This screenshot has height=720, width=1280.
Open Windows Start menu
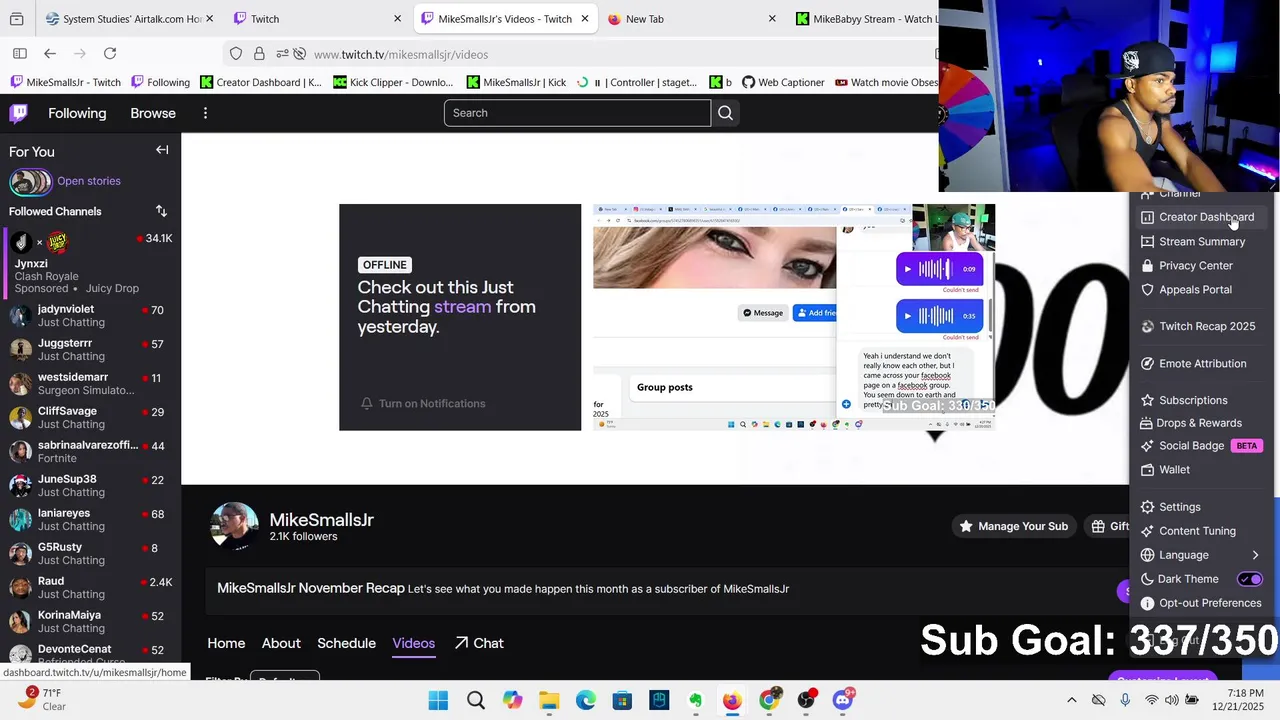point(439,700)
